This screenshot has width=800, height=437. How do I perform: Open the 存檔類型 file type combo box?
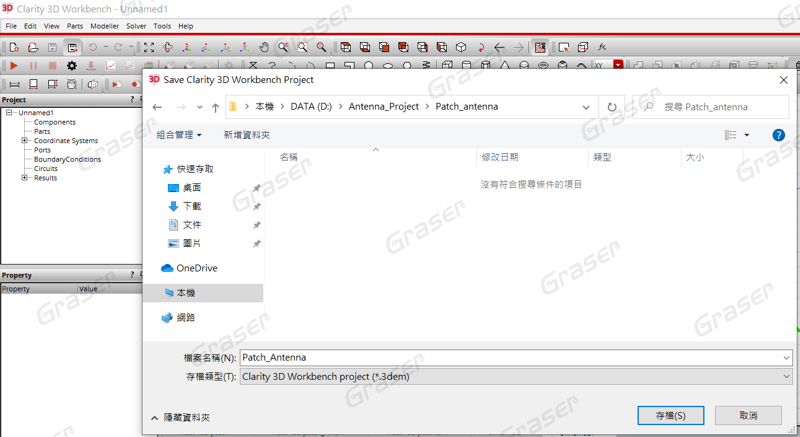[516, 377]
